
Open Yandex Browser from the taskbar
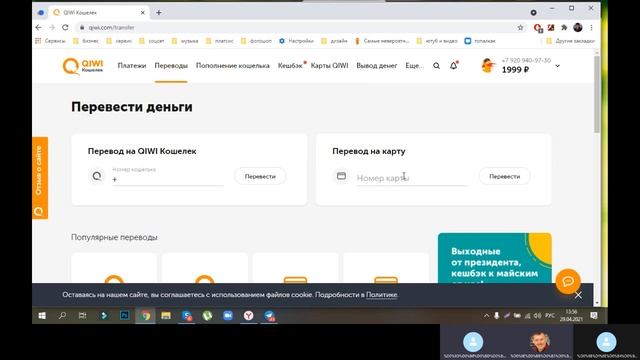click(249, 316)
